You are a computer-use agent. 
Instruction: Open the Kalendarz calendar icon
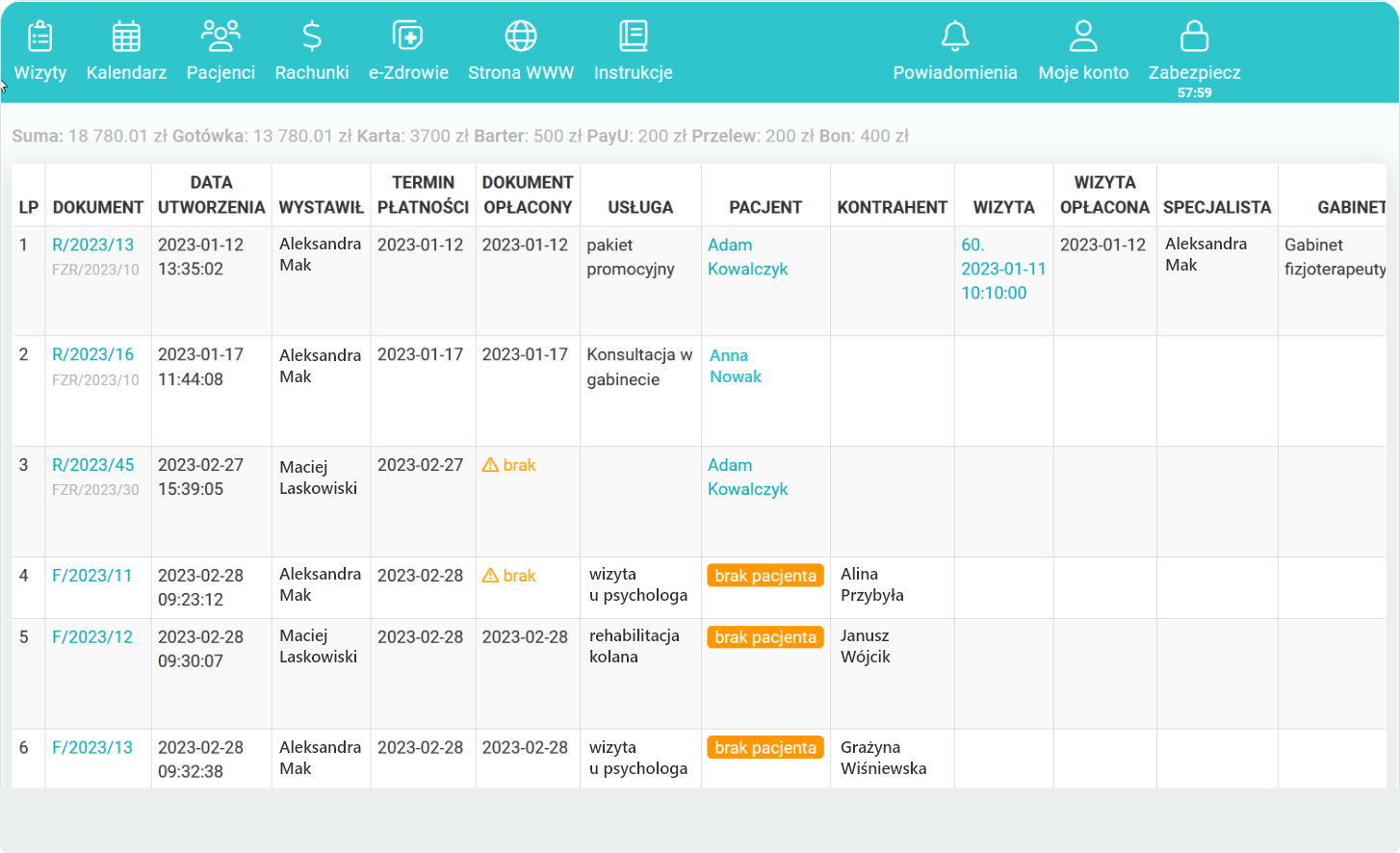coord(126,37)
